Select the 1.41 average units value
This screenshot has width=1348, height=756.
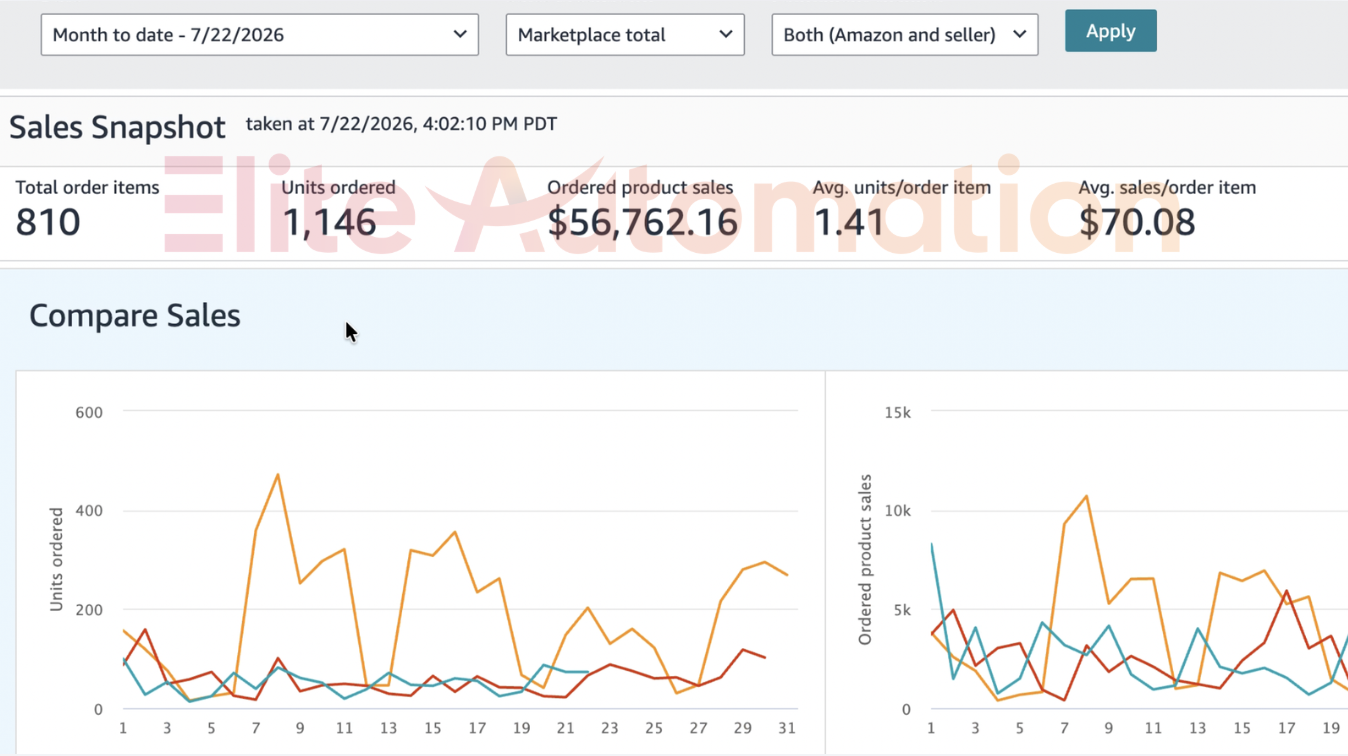849,222
